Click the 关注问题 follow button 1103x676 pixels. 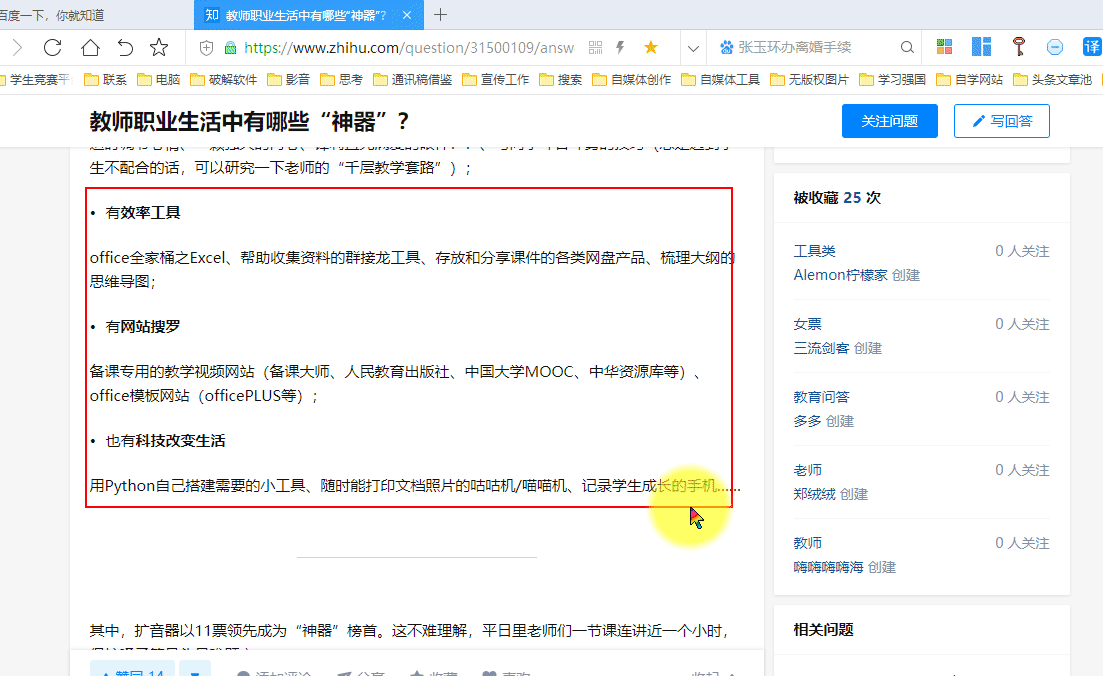[x=890, y=121]
